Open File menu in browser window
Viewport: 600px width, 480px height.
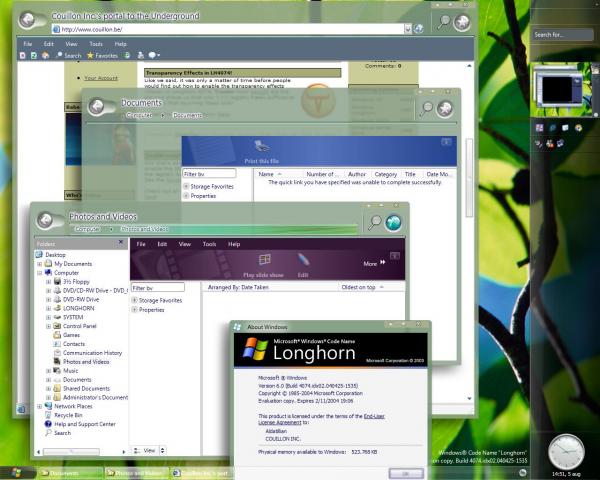tap(28, 44)
